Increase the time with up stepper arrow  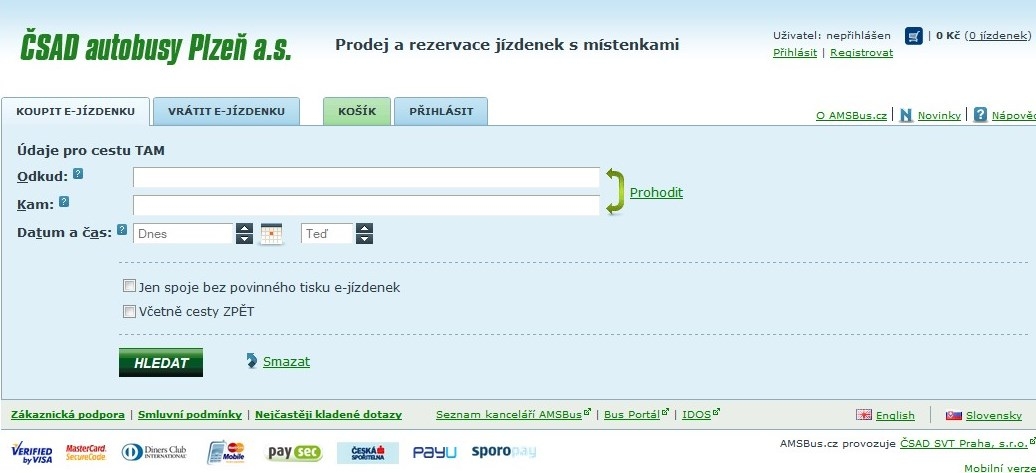(x=364, y=229)
